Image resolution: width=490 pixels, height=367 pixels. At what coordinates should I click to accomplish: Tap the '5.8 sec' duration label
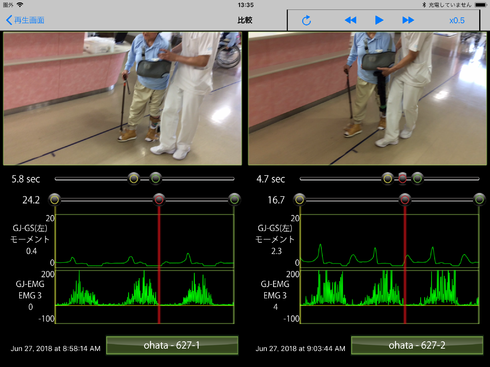[26, 179]
